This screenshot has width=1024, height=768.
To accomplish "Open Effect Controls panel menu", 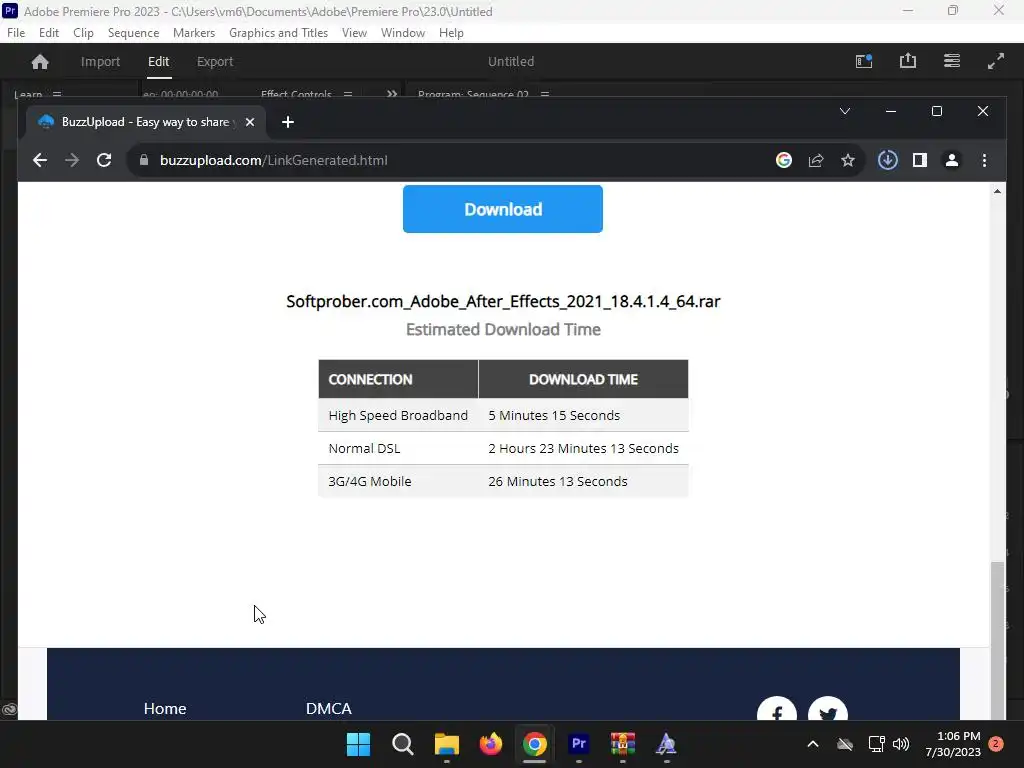I will 348,94.
